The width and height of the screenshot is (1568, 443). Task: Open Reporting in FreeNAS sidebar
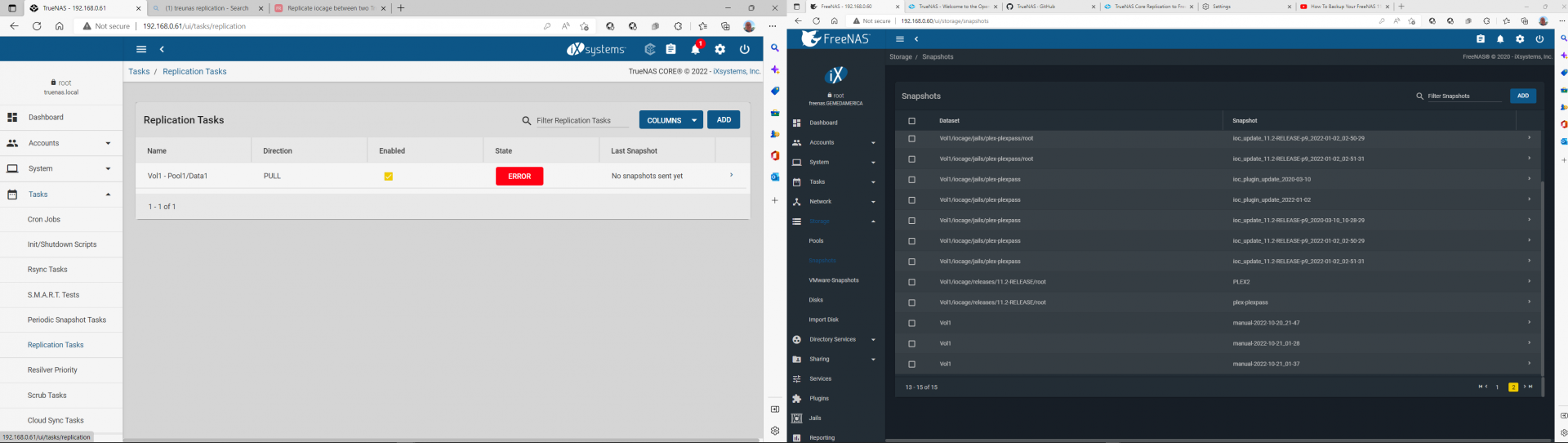pos(822,437)
